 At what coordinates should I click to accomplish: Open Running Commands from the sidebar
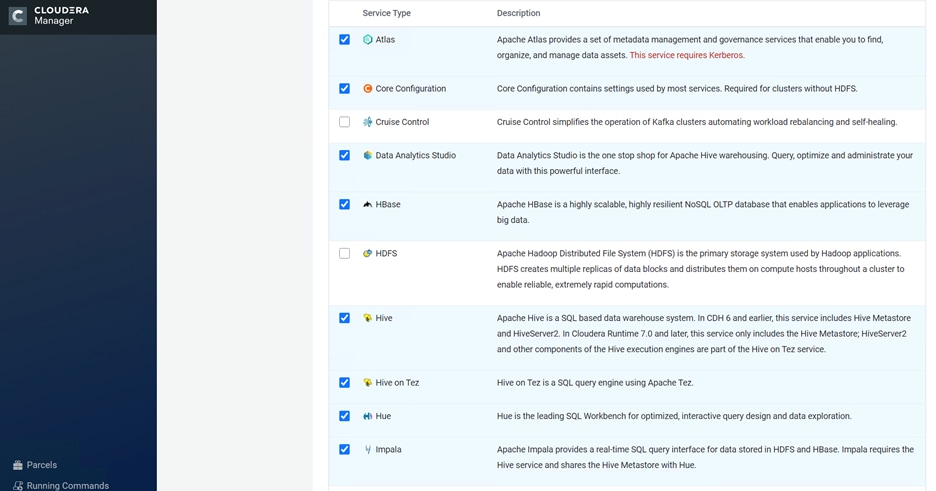point(67,486)
